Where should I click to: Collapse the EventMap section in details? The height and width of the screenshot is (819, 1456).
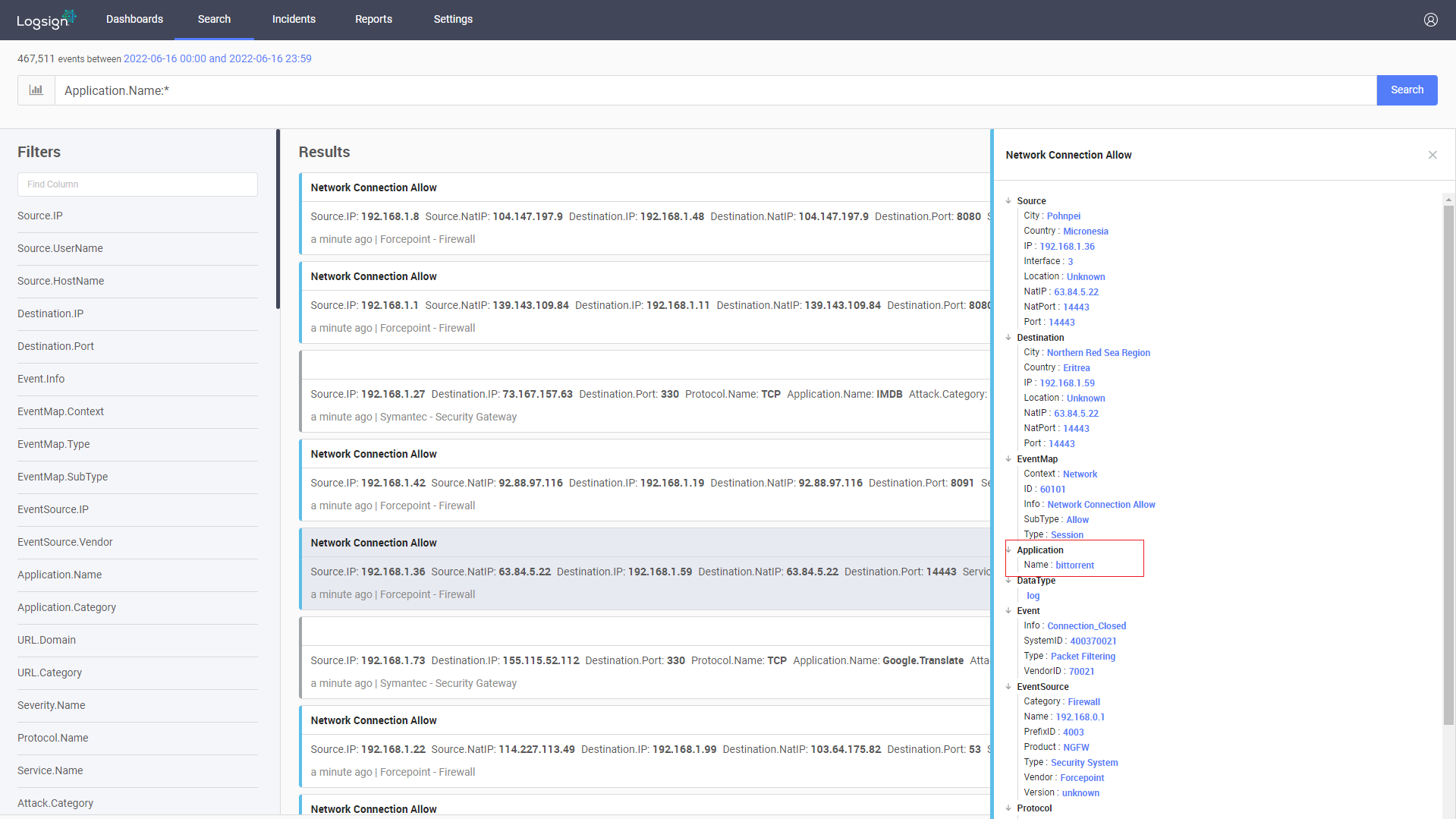(x=1008, y=459)
